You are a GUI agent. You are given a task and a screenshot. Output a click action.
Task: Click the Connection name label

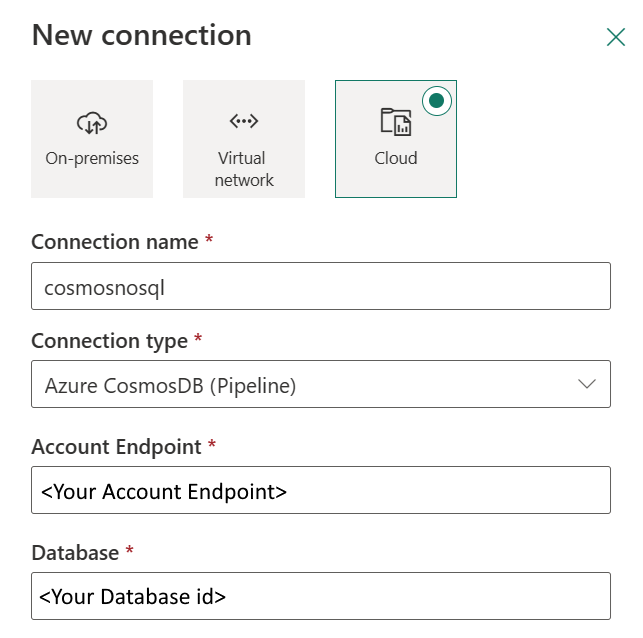click(x=115, y=242)
